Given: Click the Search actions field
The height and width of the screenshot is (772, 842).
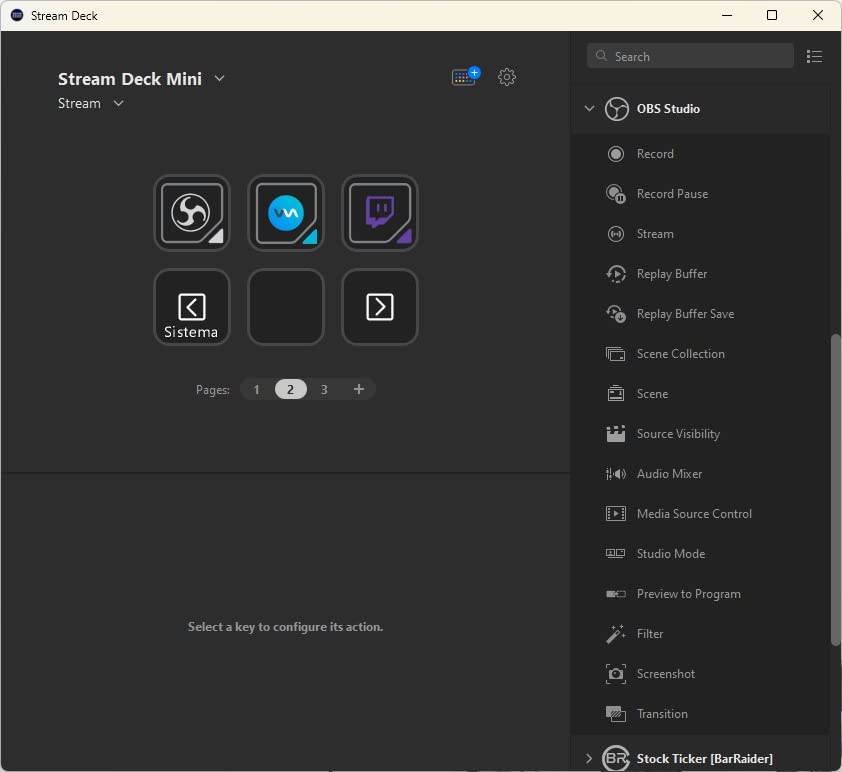Looking at the screenshot, I should pyautogui.click(x=690, y=56).
